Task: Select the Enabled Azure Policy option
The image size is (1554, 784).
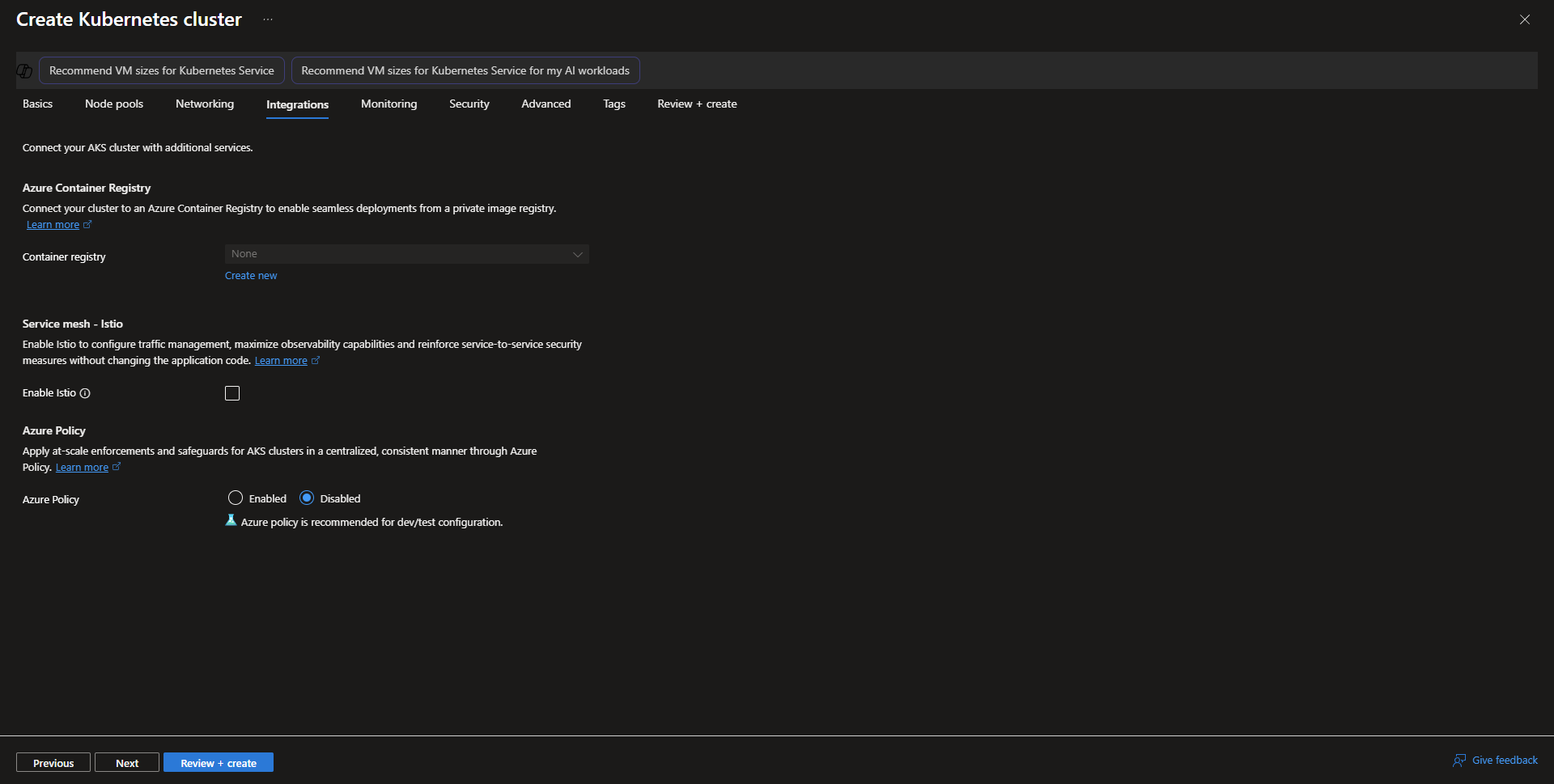Action: point(236,498)
